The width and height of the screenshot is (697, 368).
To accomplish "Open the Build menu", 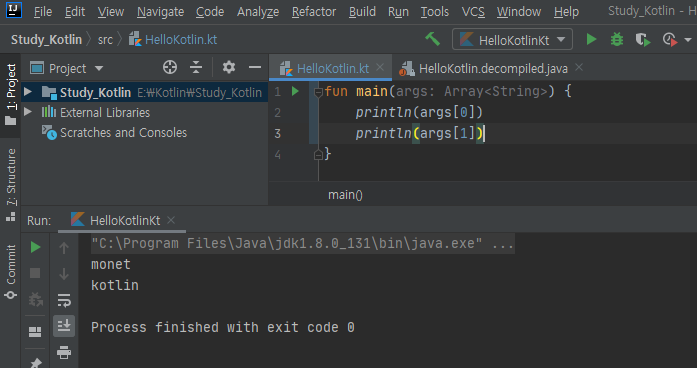I will point(362,12).
